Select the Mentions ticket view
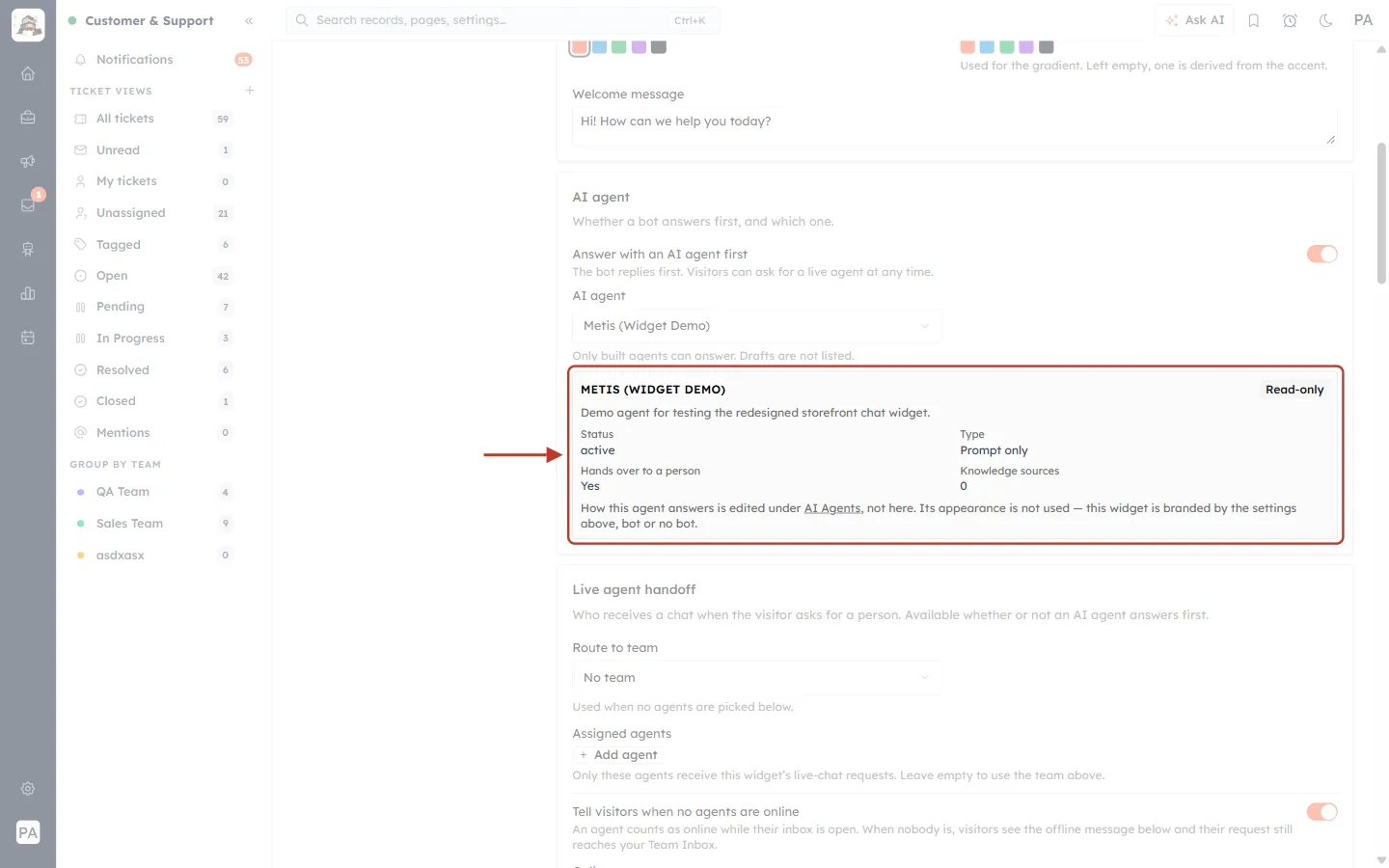1389x868 pixels. (x=154, y=433)
